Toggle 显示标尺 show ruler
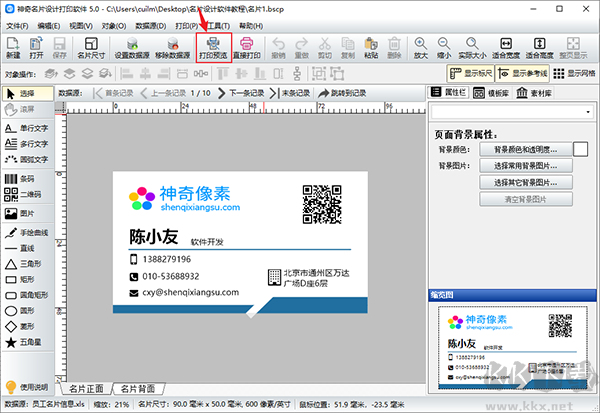 coord(471,73)
